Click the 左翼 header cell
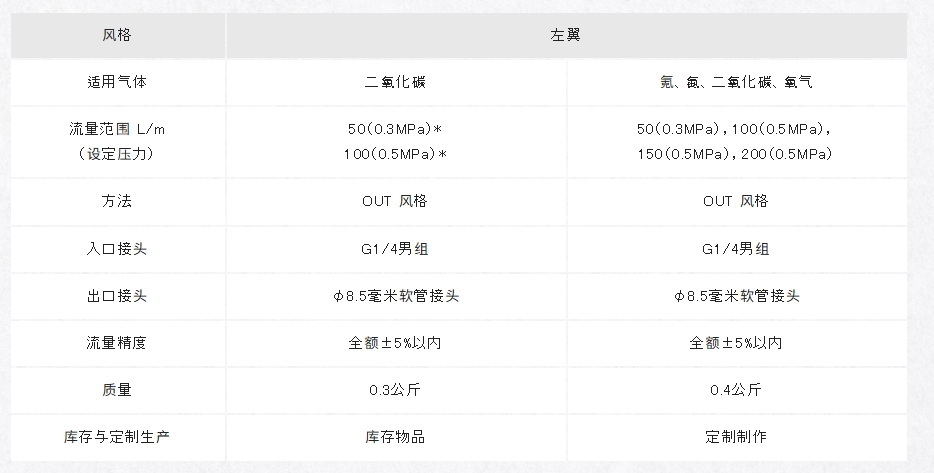934x473 pixels. [x=566, y=35]
